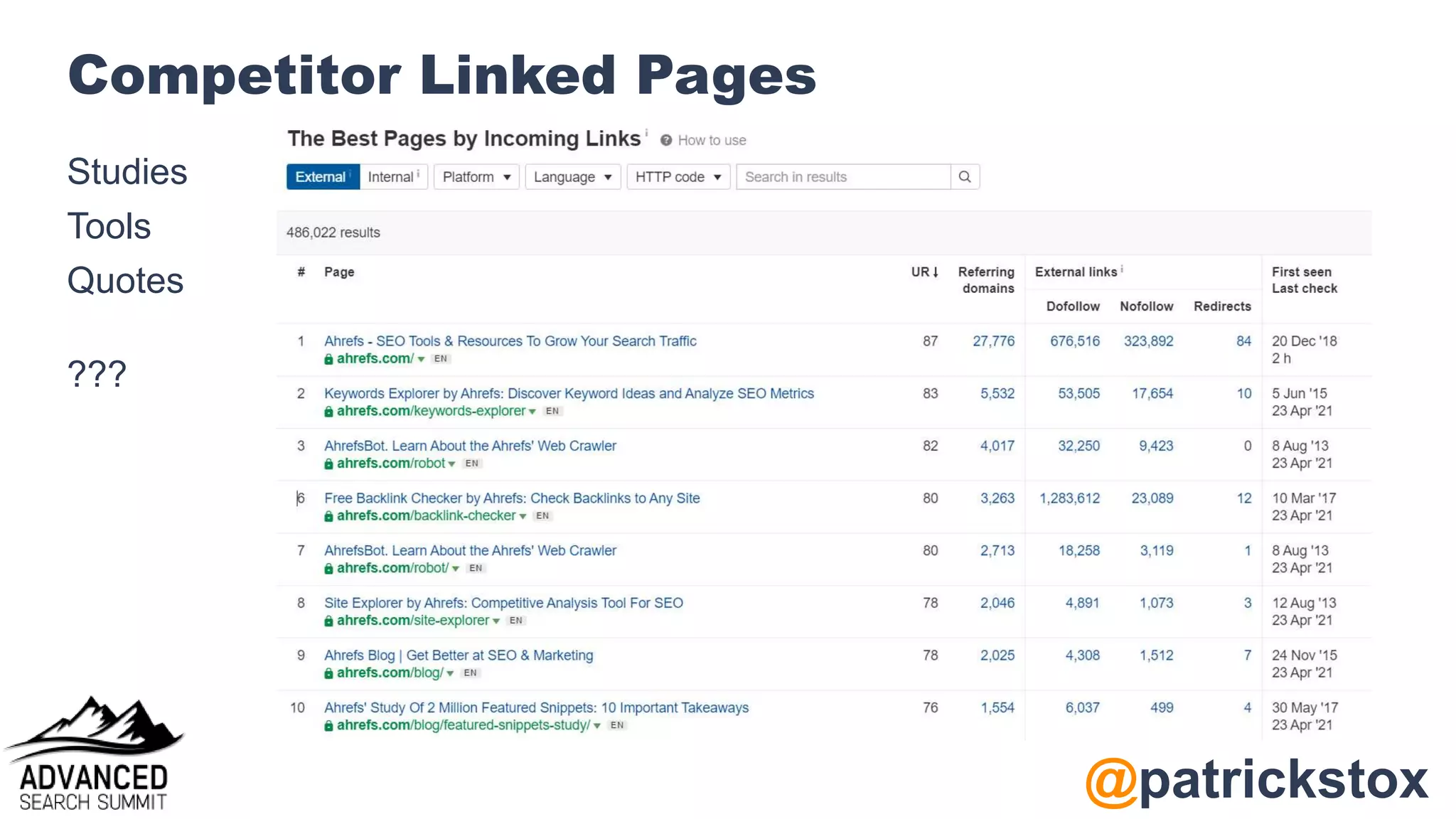Screen dimensions: 1456x819
Task: Click the UR column header
Action: tap(925, 272)
